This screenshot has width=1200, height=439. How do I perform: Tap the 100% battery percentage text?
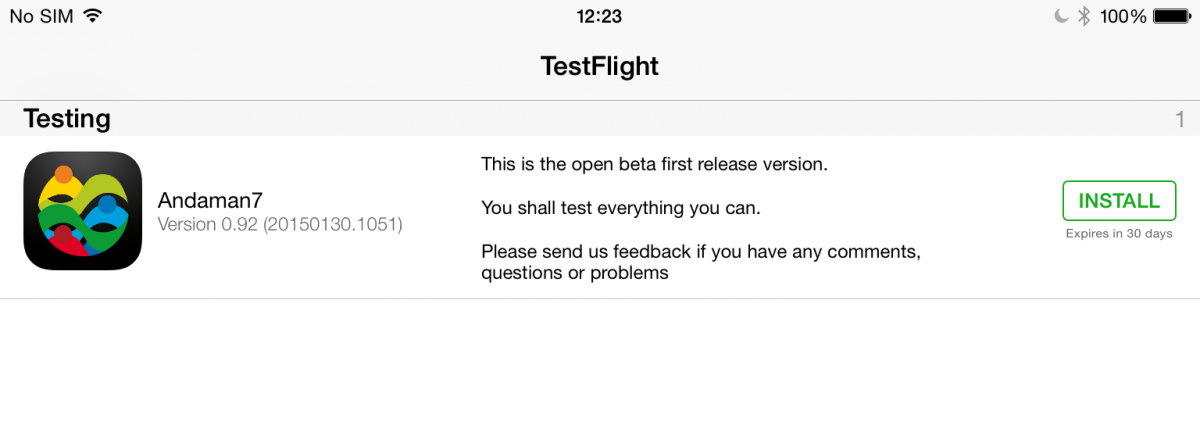tap(1123, 16)
